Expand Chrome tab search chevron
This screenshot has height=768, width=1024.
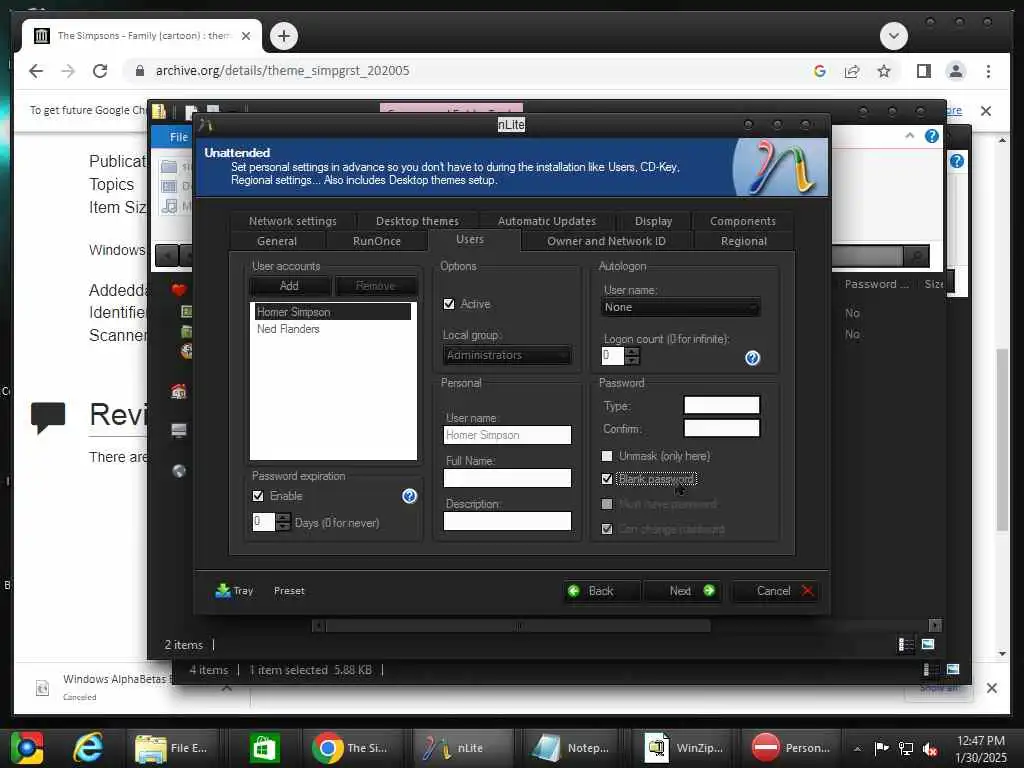click(893, 36)
